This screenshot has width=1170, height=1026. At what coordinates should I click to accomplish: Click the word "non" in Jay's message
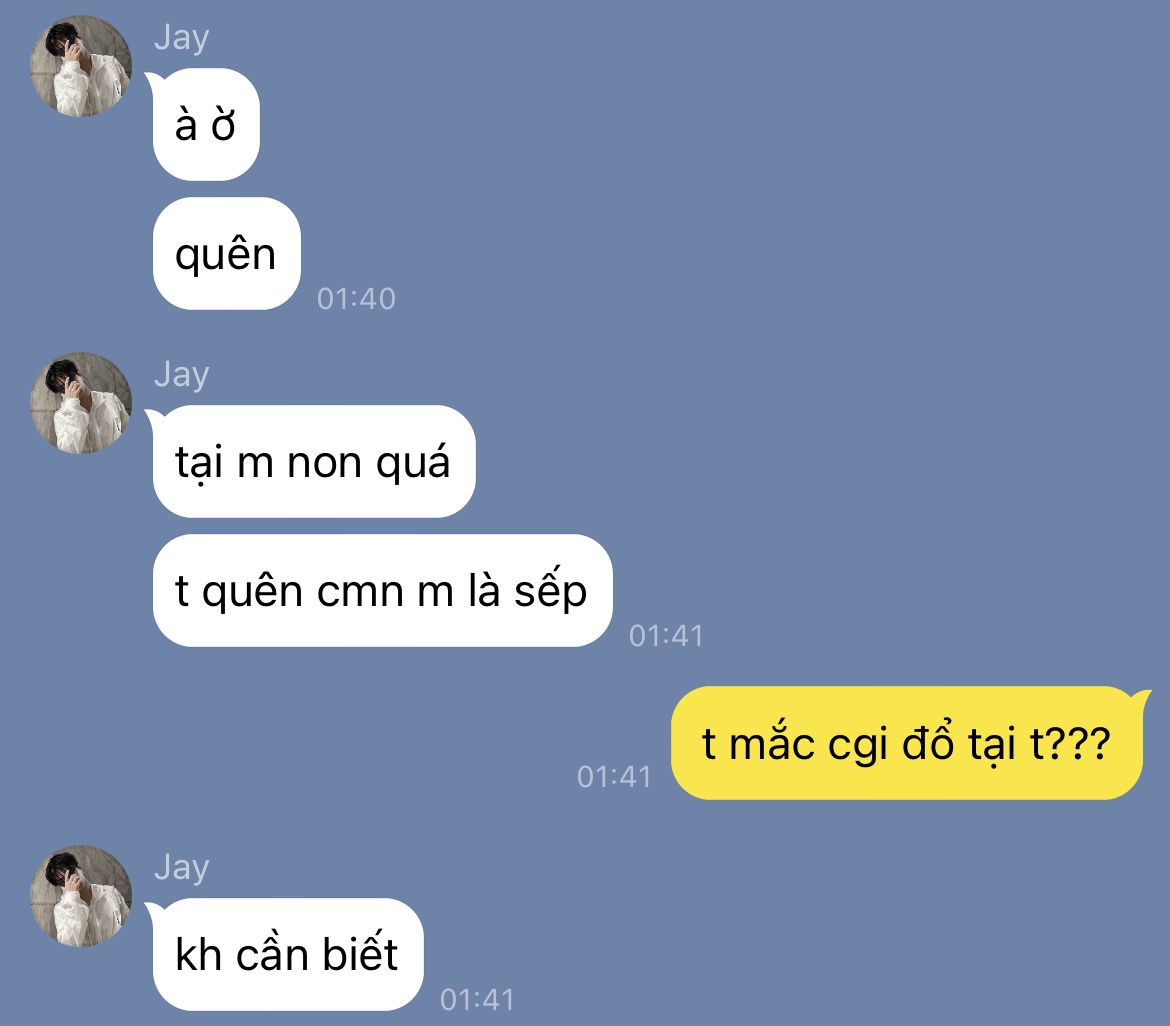click(325, 464)
